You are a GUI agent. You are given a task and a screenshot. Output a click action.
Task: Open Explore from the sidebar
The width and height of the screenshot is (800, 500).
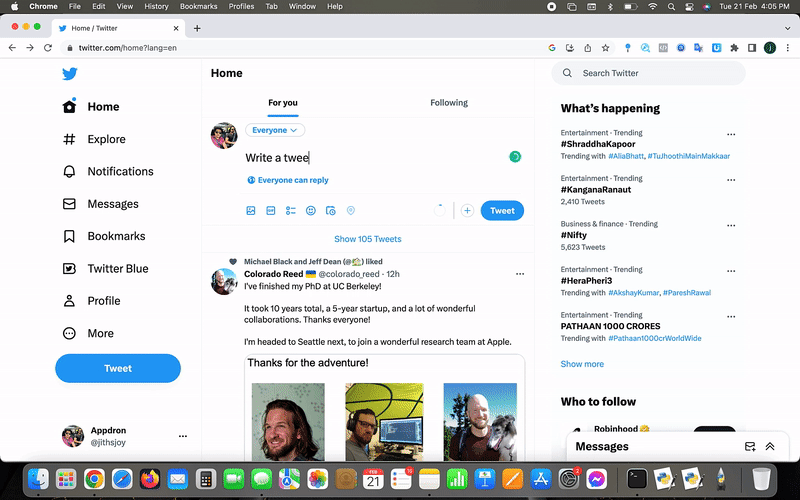point(94,139)
